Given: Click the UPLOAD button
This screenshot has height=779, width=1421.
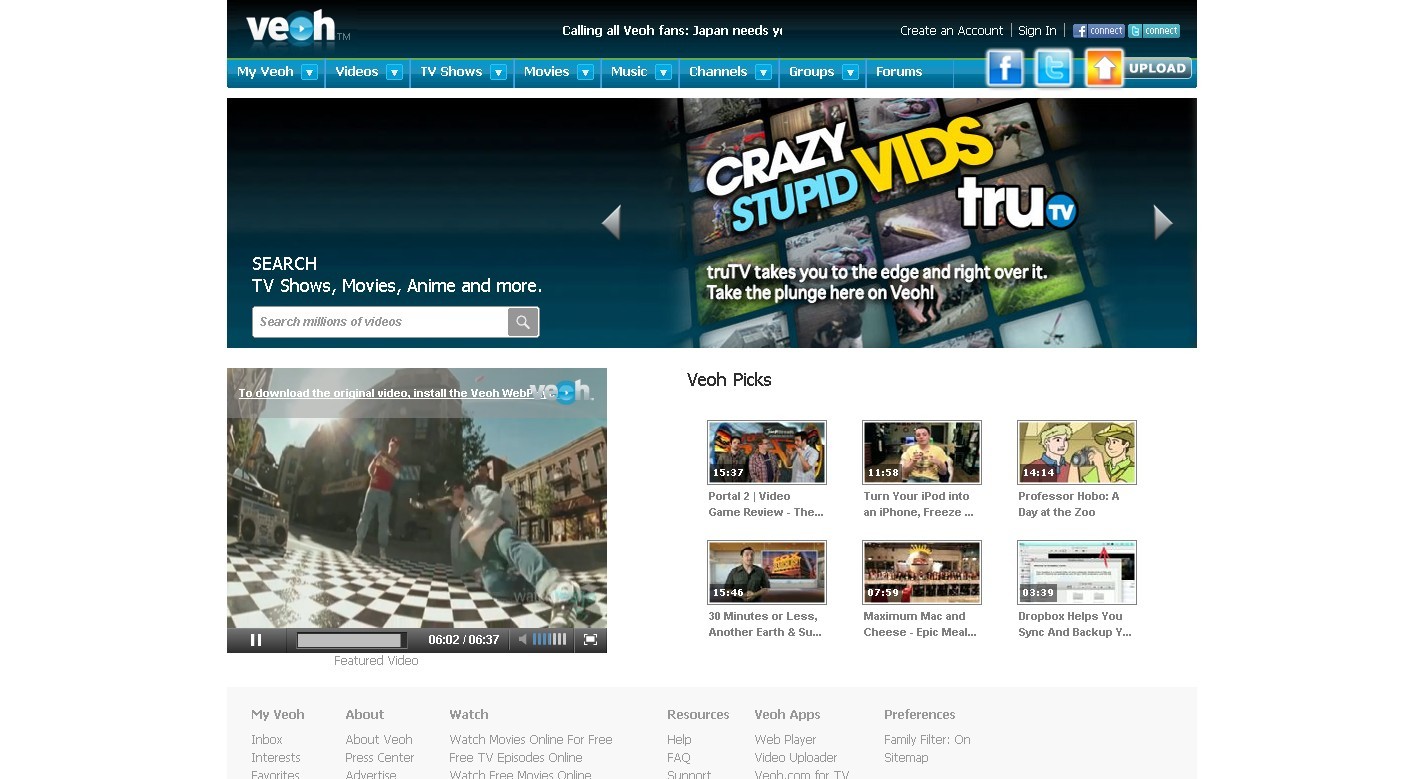Looking at the screenshot, I should [1157, 68].
